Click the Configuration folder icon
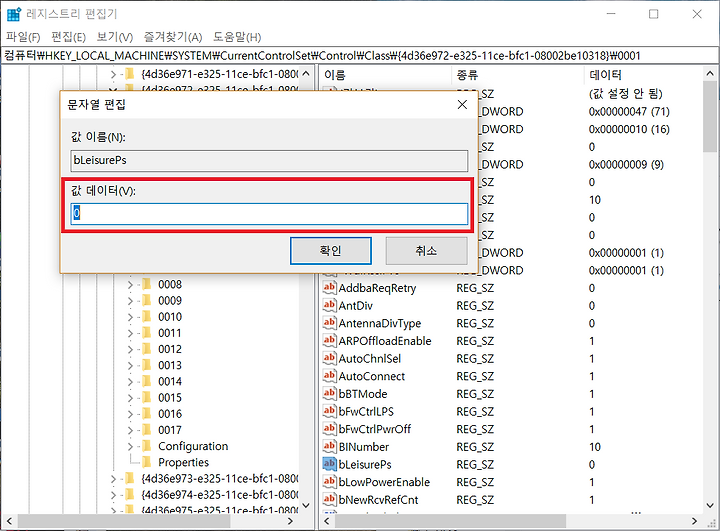Image resolution: width=720 pixels, height=531 pixels. click(146, 446)
